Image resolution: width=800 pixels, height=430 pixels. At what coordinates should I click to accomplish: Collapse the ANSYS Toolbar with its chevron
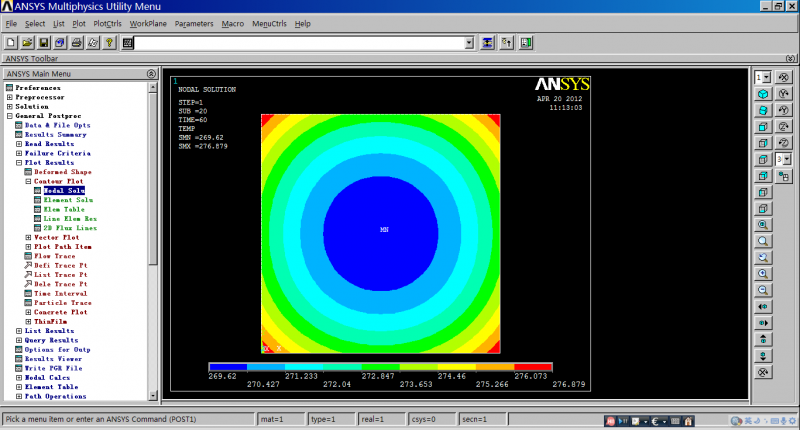click(x=790, y=58)
